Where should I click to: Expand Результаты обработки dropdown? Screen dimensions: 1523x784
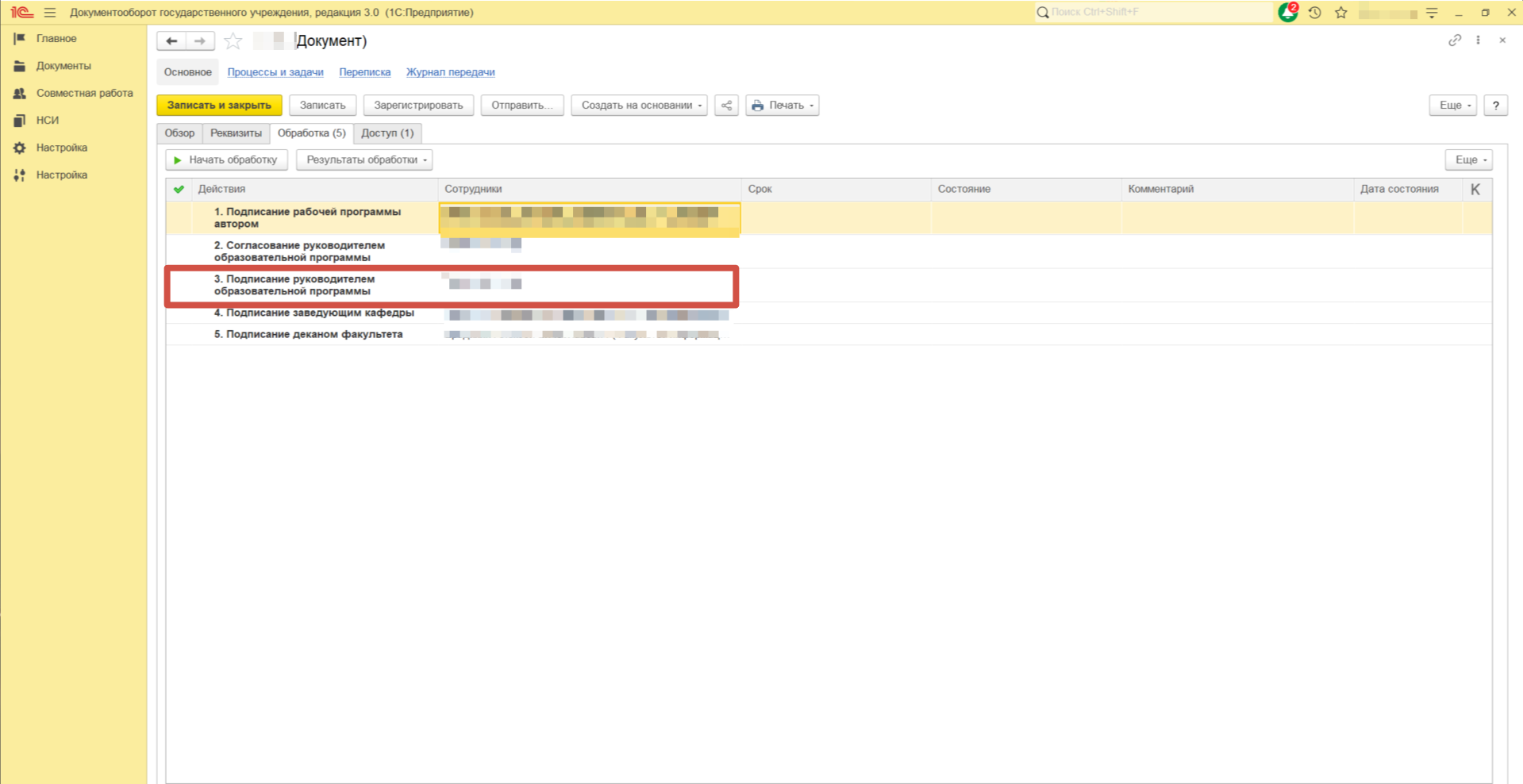click(364, 160)
